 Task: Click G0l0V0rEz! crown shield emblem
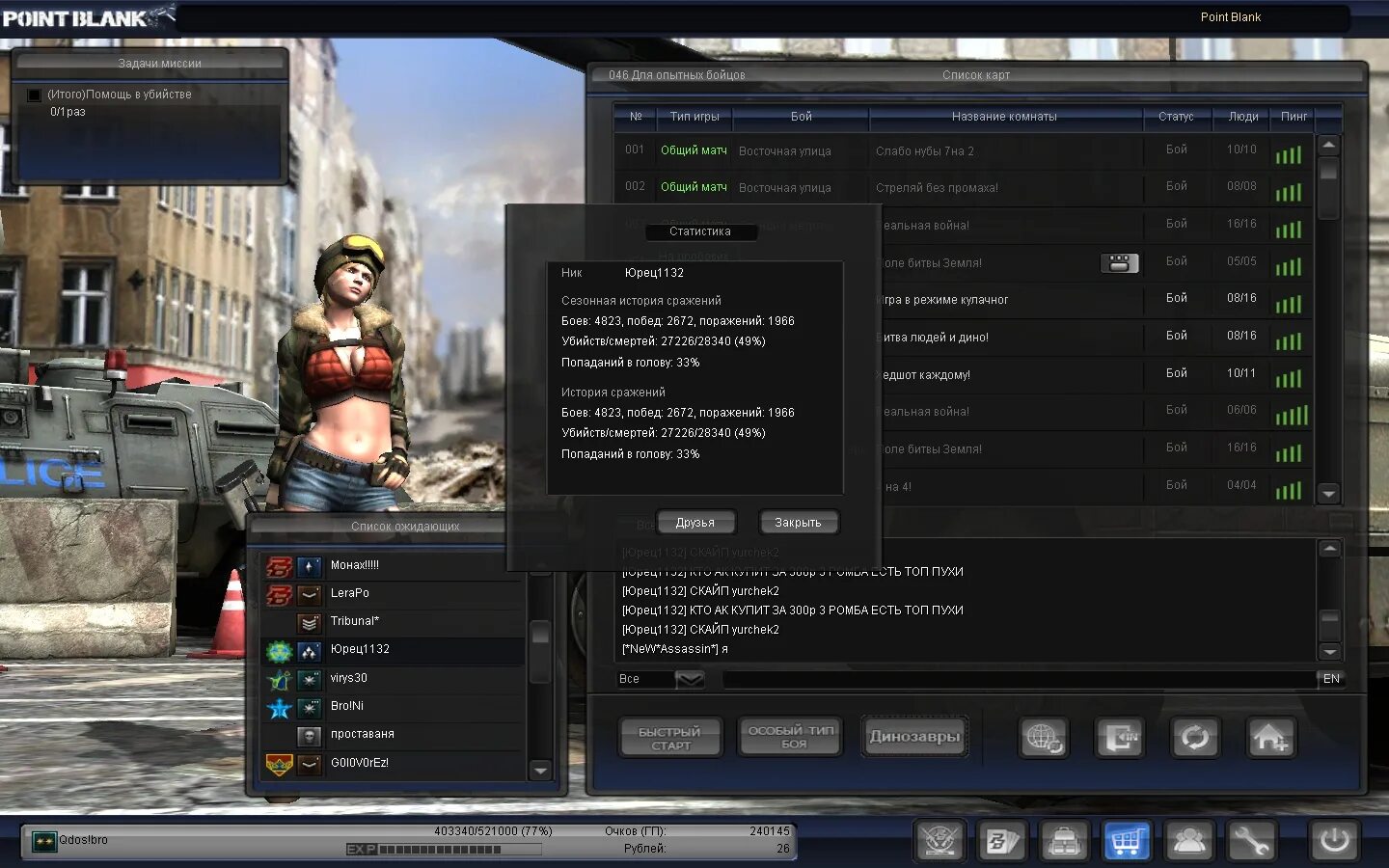[x=279, y=765]
